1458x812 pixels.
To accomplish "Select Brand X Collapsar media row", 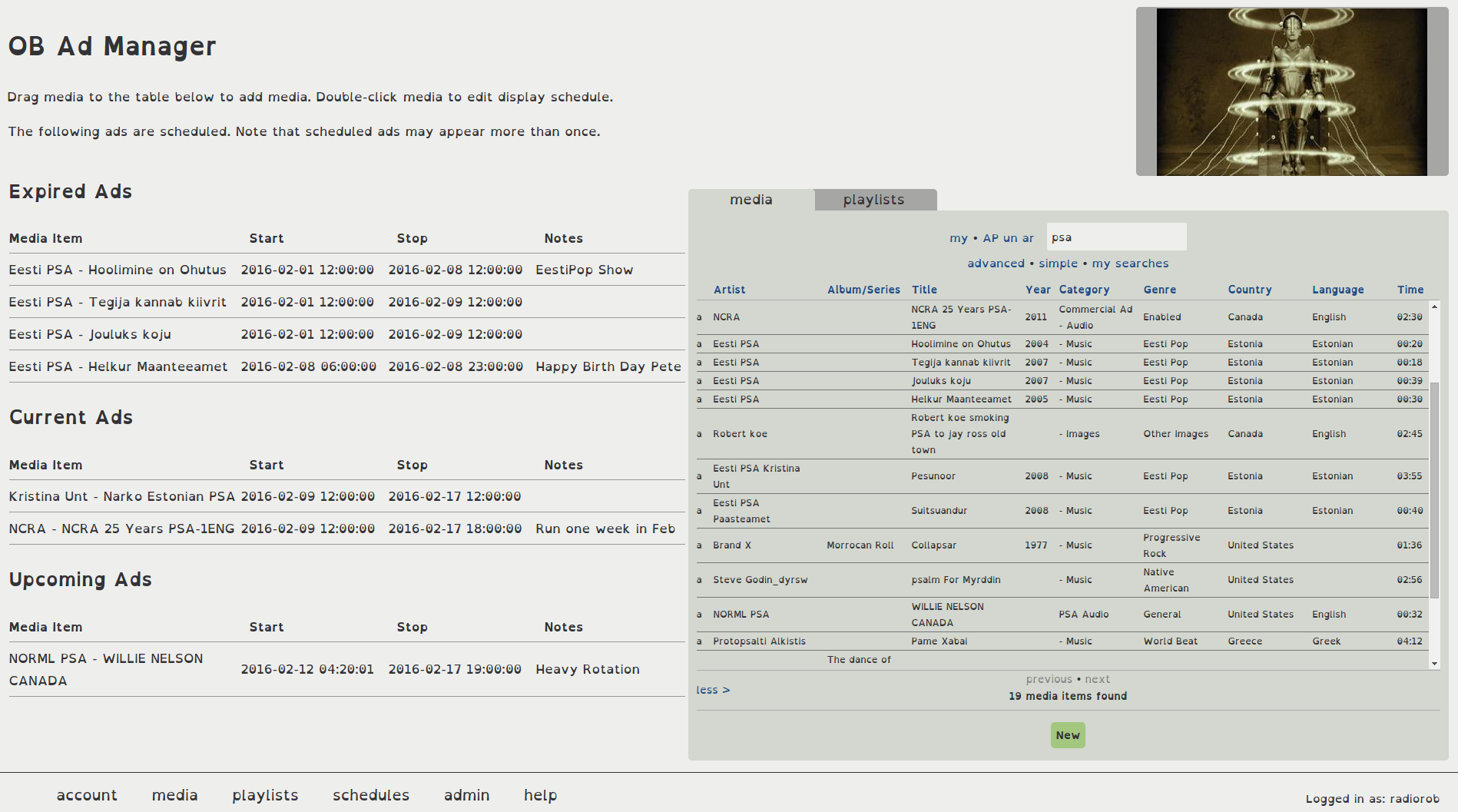I will coord(1062,545).
